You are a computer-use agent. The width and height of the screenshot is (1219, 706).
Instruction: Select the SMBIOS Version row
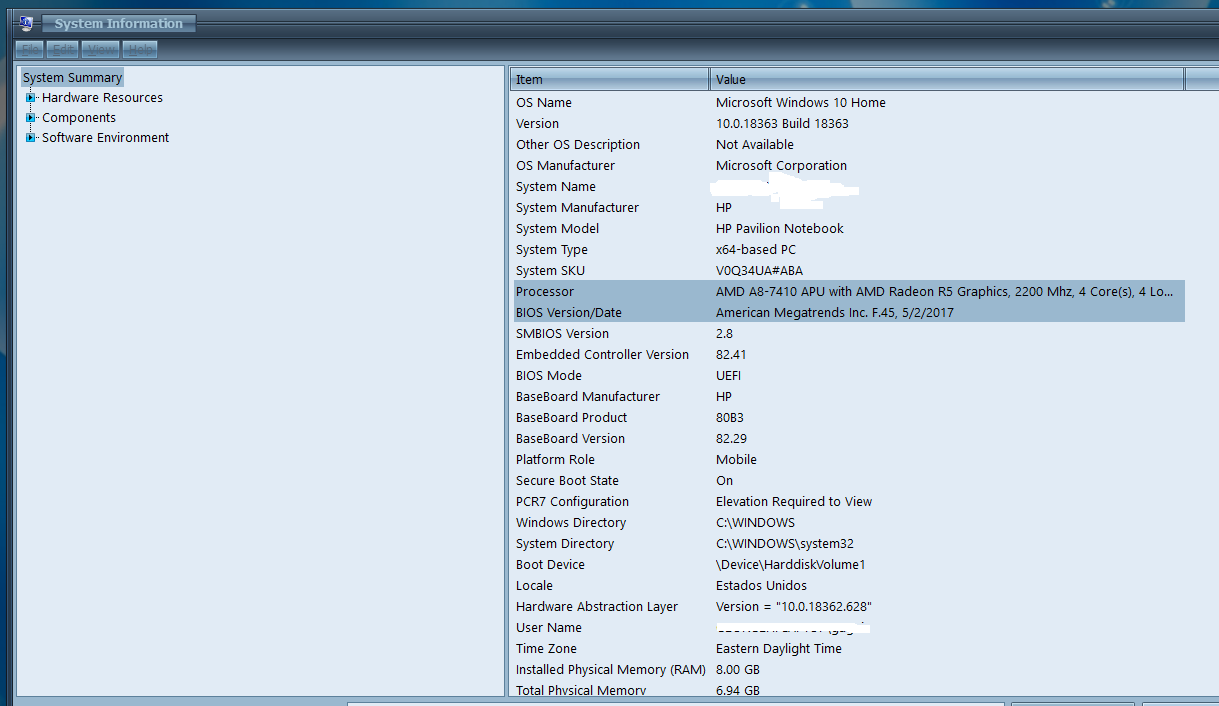point(848,334)
